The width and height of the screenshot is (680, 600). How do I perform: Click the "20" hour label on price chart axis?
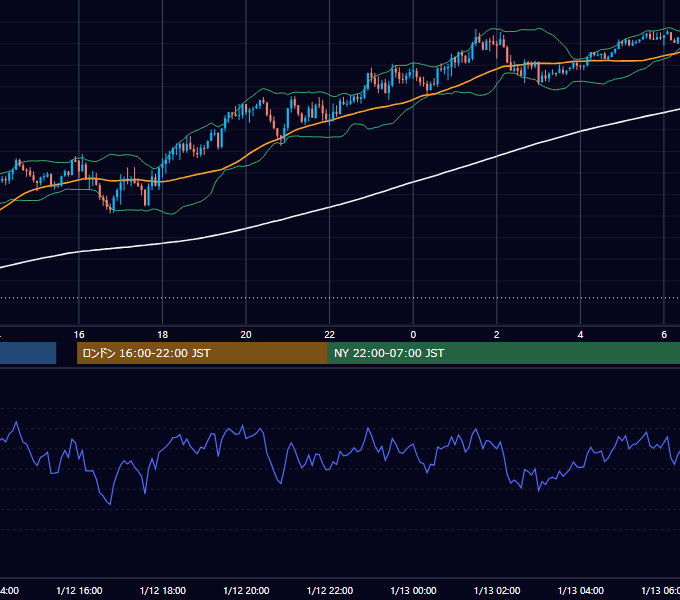(246, 335)
